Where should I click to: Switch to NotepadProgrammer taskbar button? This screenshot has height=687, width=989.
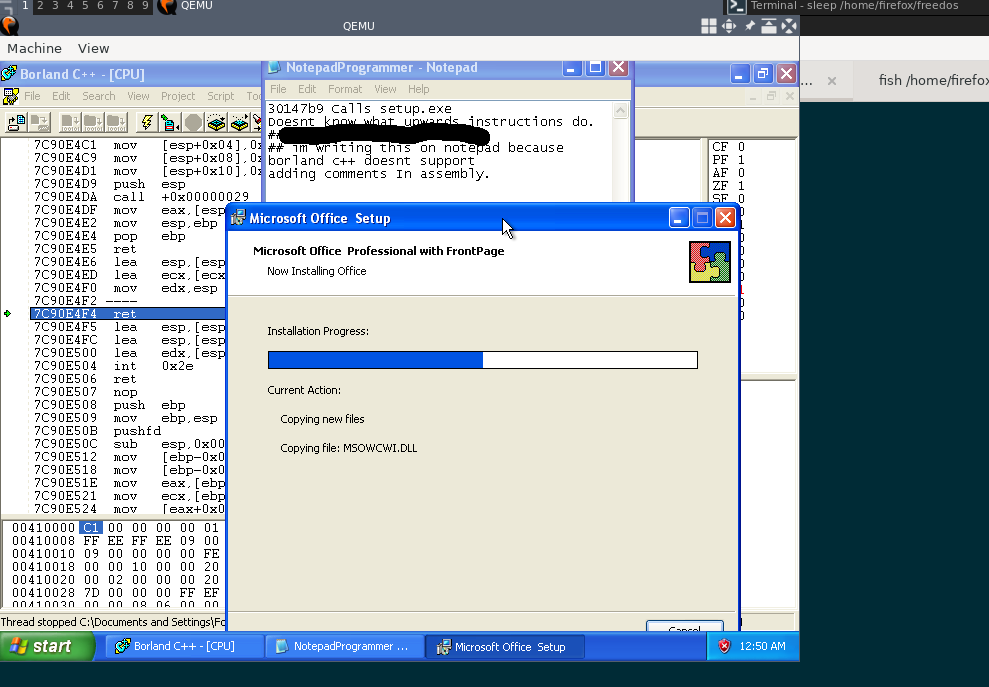pos(344,647)
